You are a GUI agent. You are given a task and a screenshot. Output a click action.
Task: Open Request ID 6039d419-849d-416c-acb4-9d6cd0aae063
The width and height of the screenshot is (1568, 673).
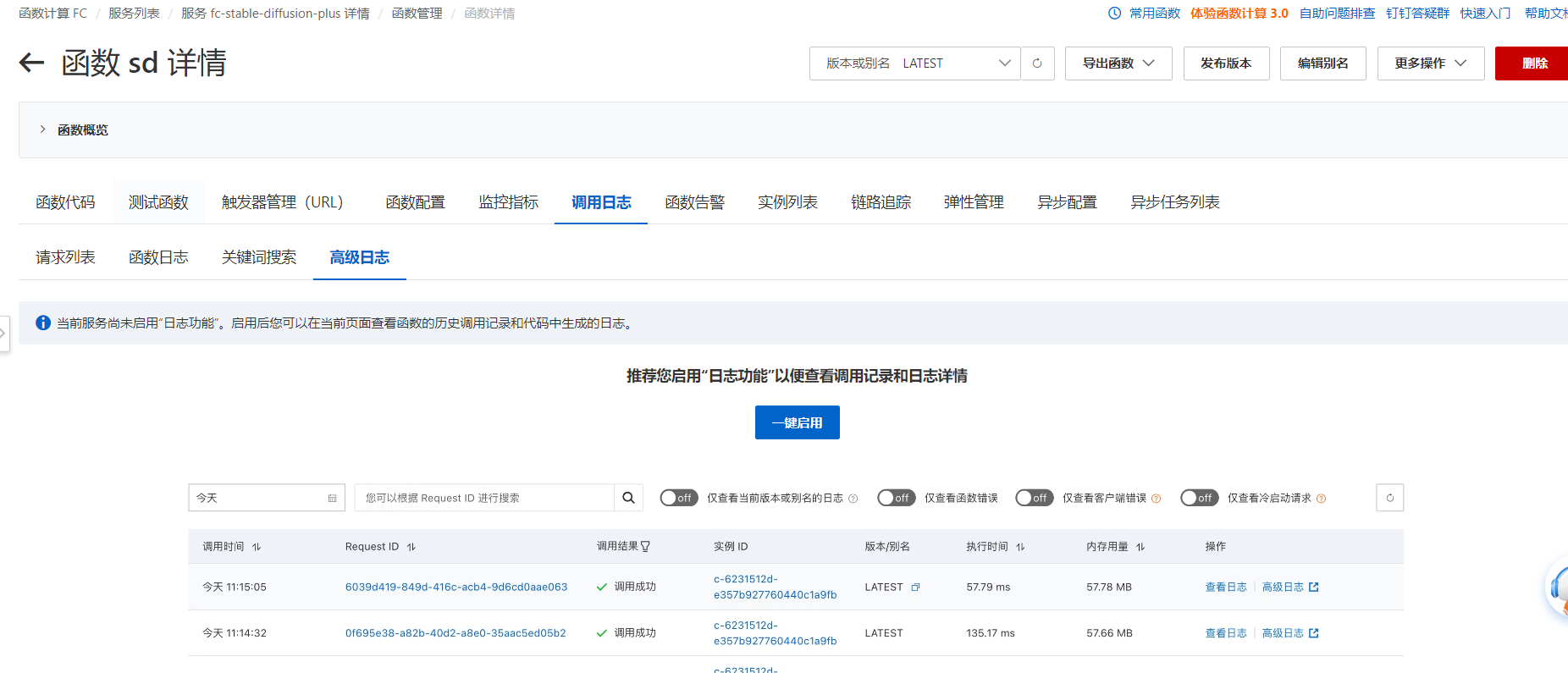click(456, 587)
